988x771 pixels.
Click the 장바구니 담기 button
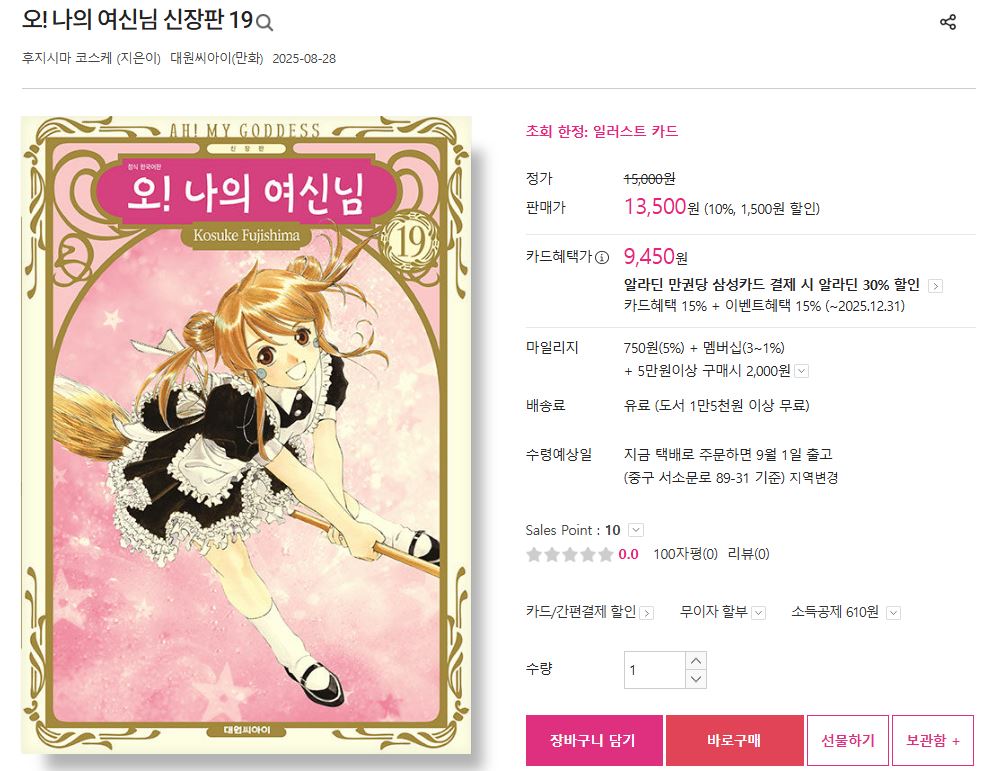(594, 740)
